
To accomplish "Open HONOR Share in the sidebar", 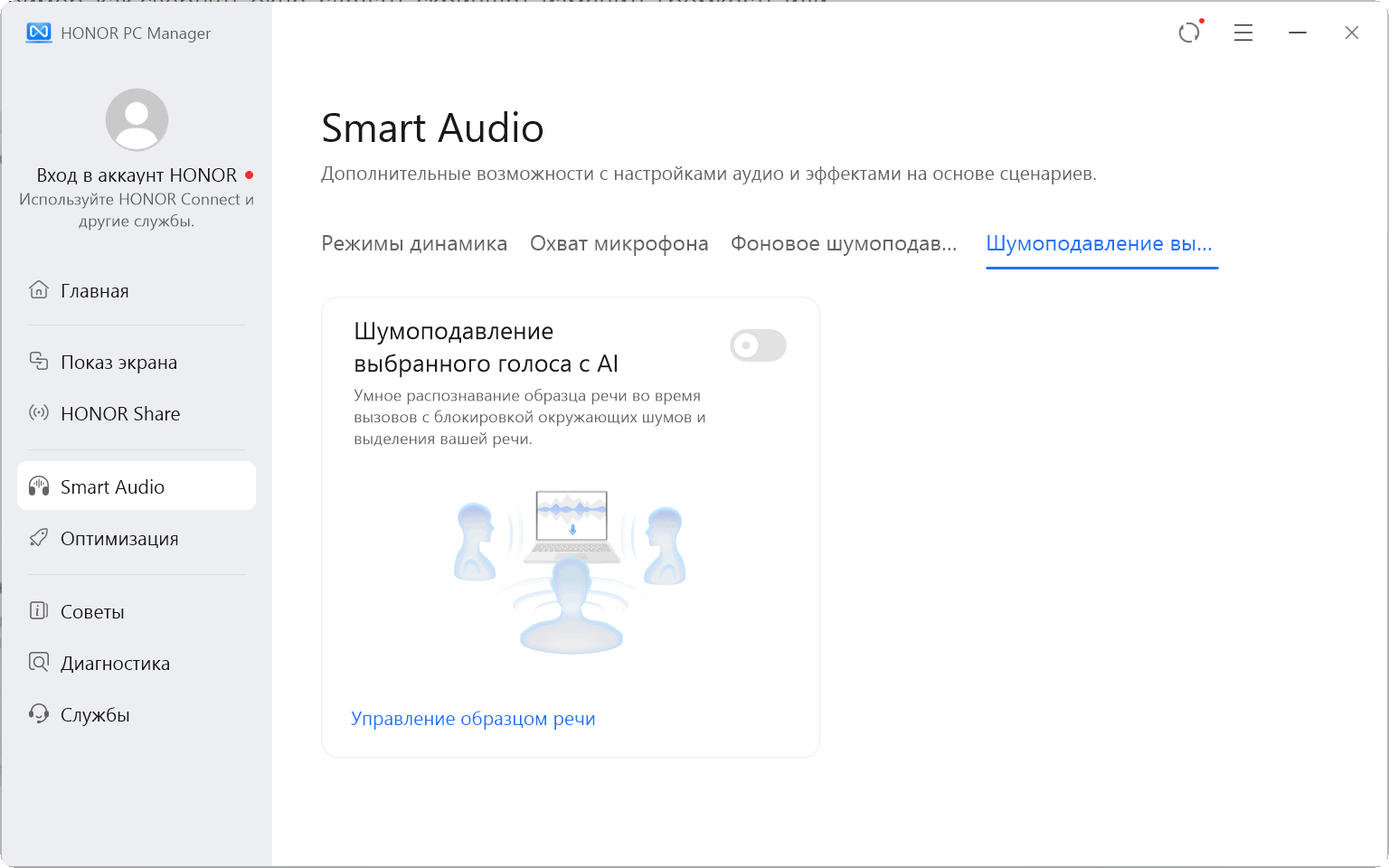I will click(x=137, y=413).
